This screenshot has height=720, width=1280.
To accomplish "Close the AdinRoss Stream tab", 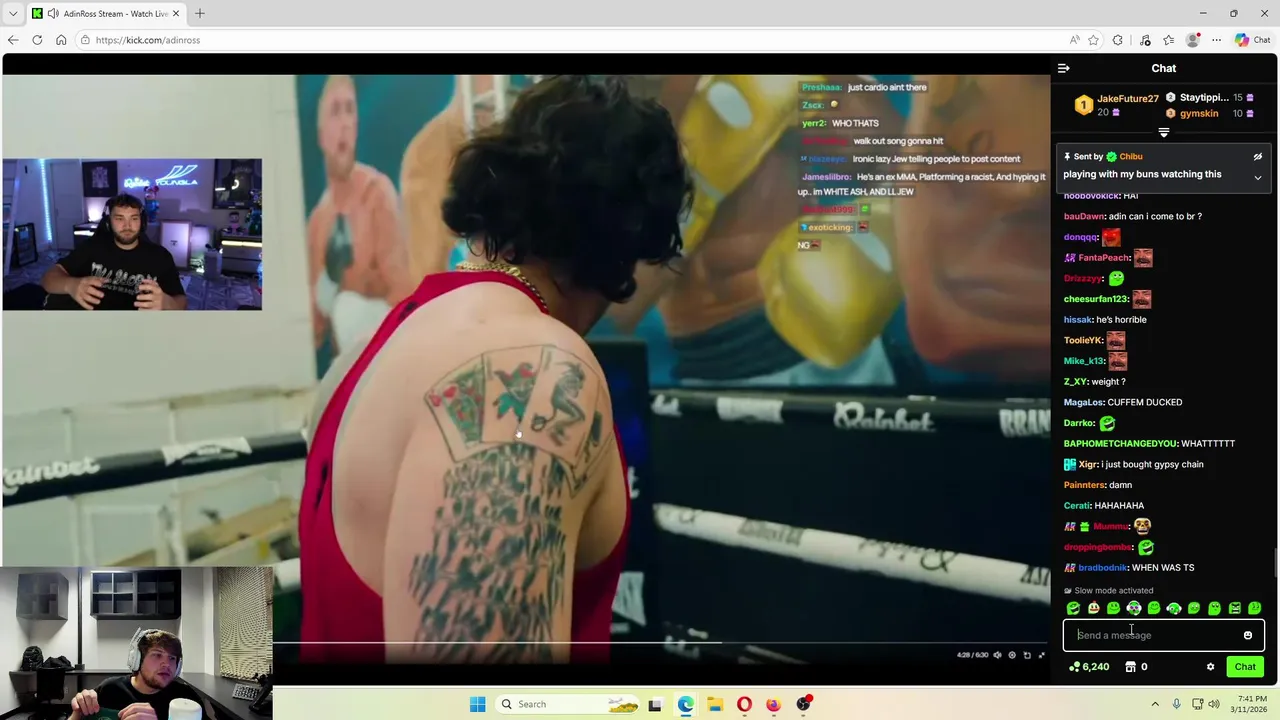I will pos(177,13).
